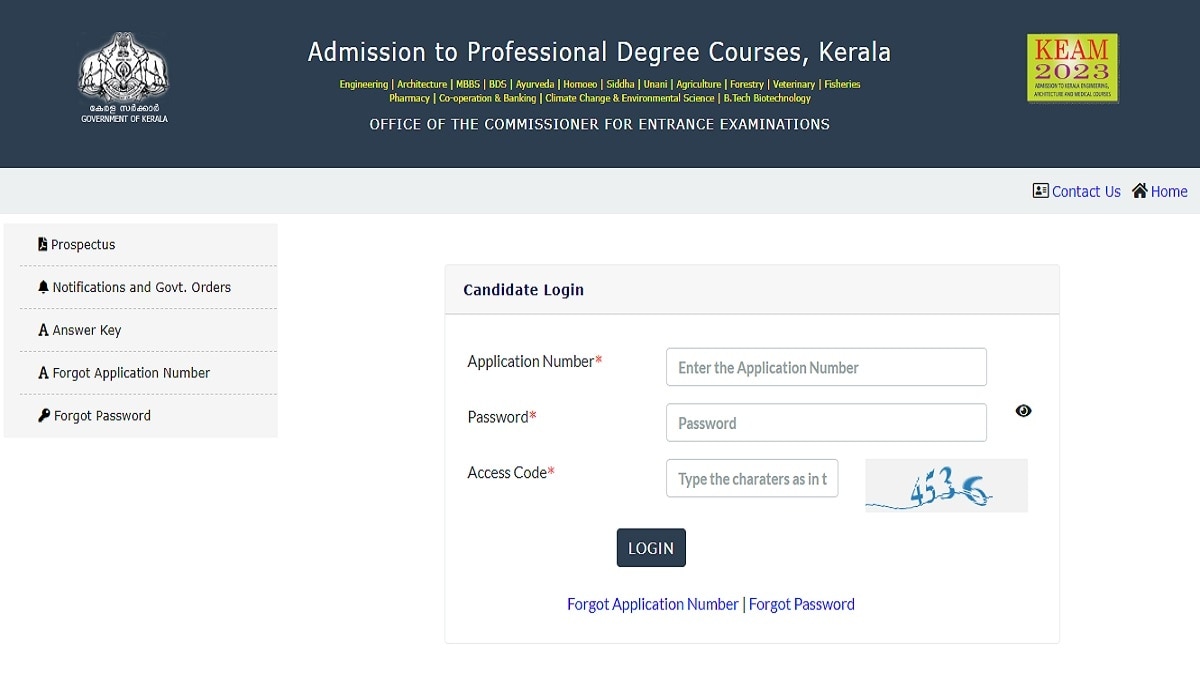The height and width of the screenshot is (675, 1200).
Task: Select the Engineering course link in header
Action: (x=363, y=84)
